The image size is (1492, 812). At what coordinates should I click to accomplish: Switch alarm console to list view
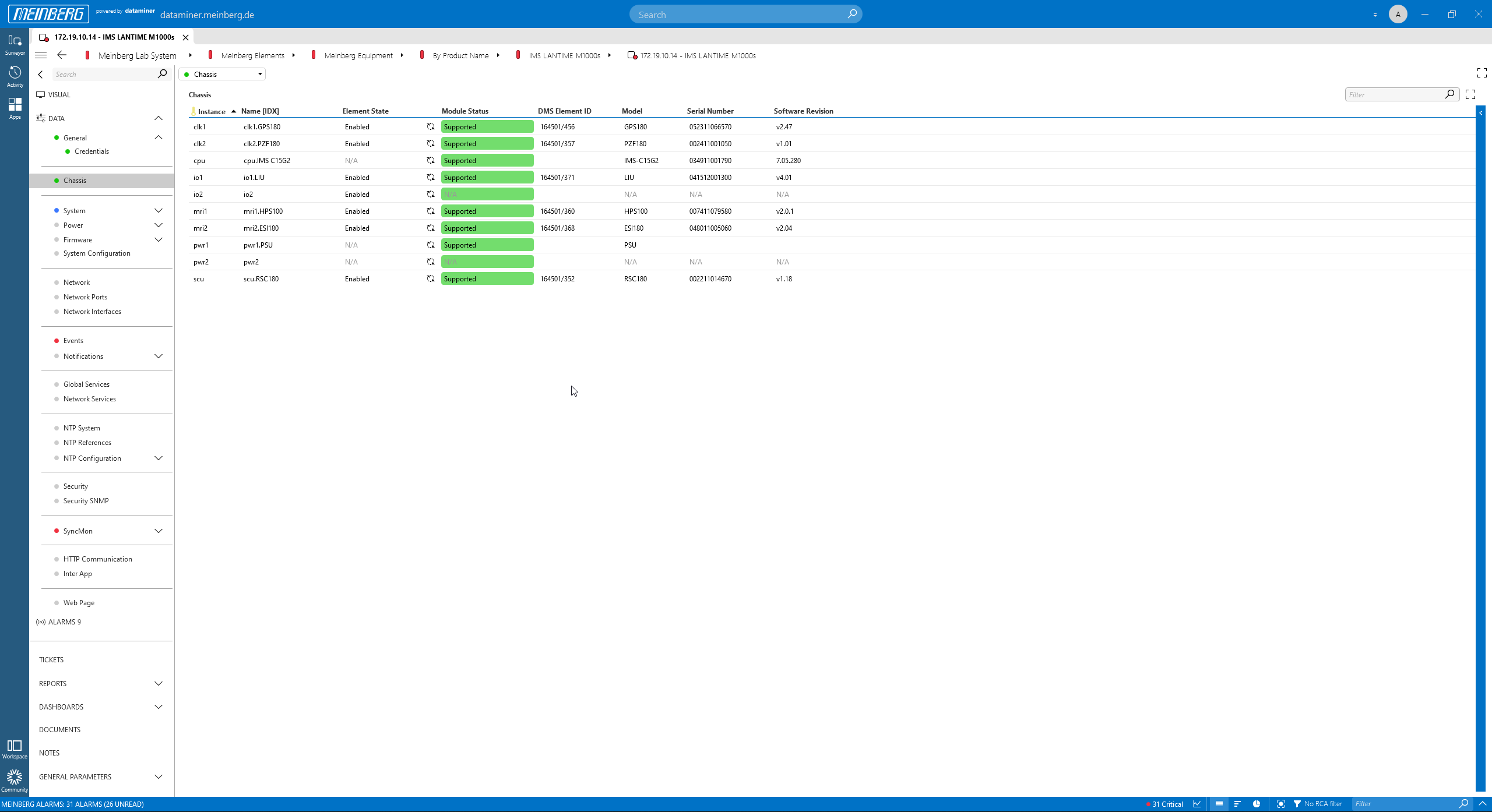coord(1219,804)
